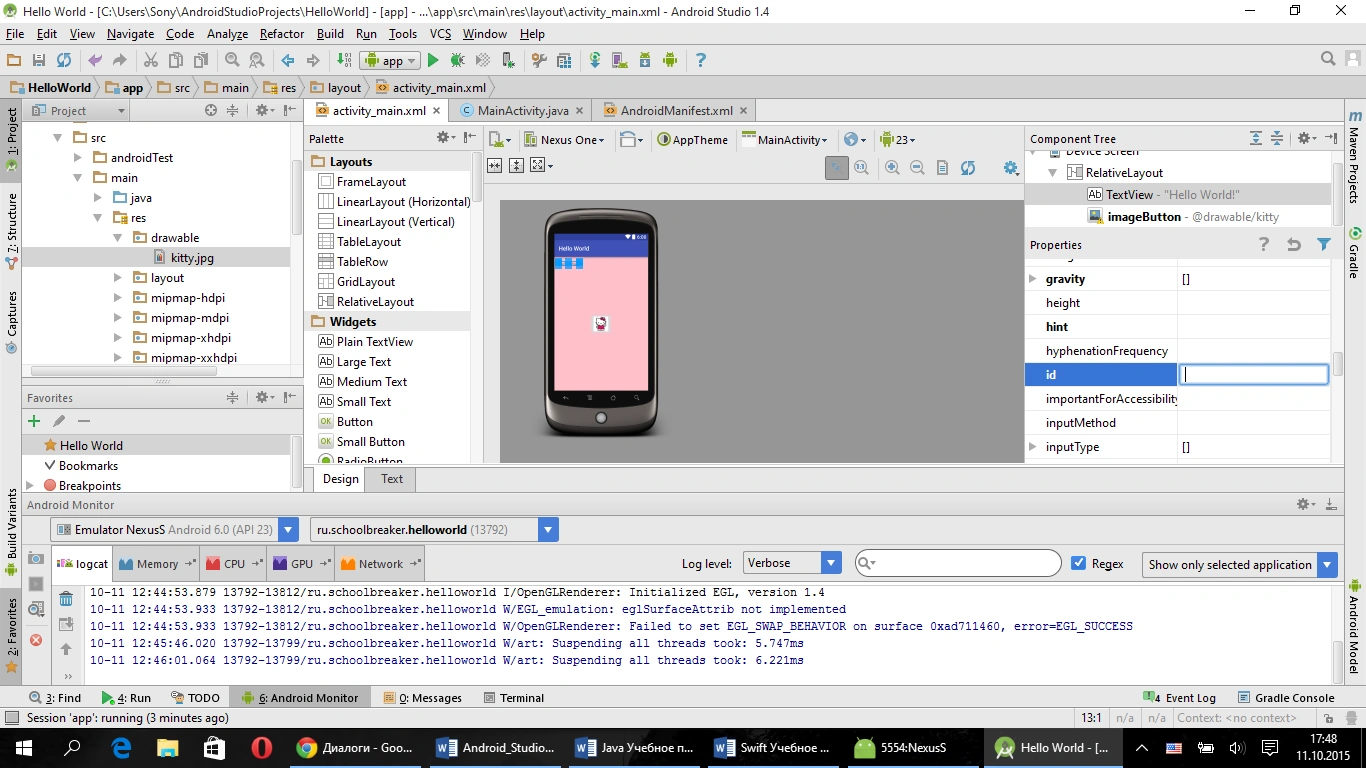Viewport: 1366px width, 768px height.
Task: Toggle the Regex checkbox in logcat
Action: (1078, 563)
